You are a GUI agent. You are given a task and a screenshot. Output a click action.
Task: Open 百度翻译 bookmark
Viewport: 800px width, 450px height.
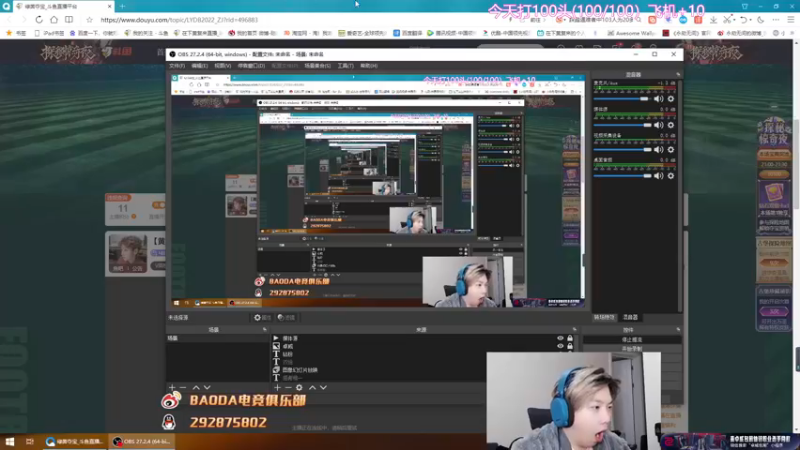pyautogui.click(x=407, y=33)
